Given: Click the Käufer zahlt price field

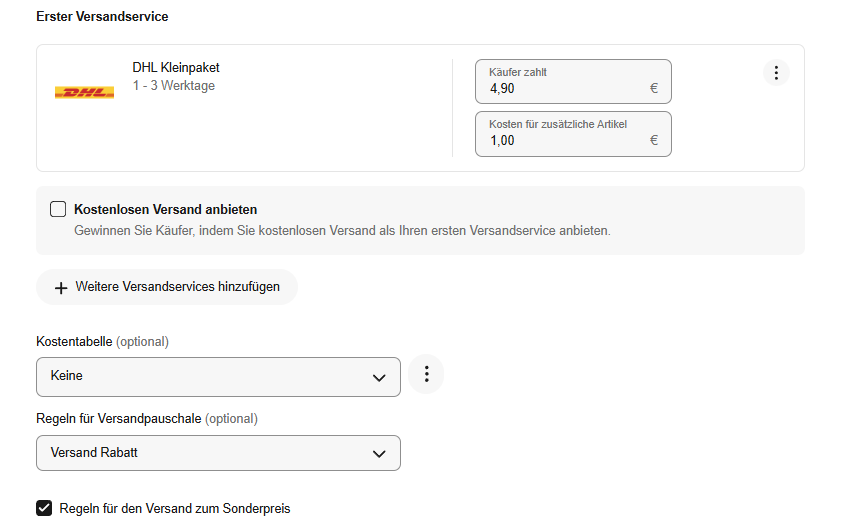Looking at the screenshot, I should coord(565,88).
